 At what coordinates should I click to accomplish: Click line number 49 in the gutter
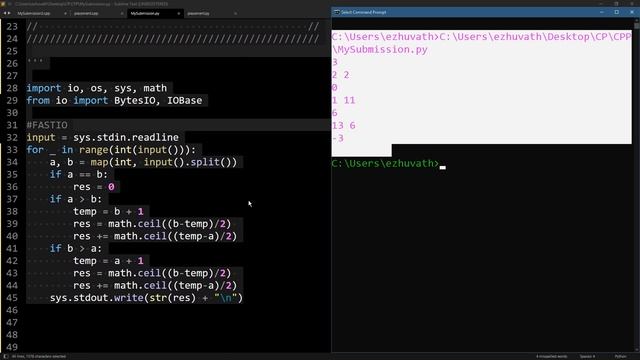point(12,347)
